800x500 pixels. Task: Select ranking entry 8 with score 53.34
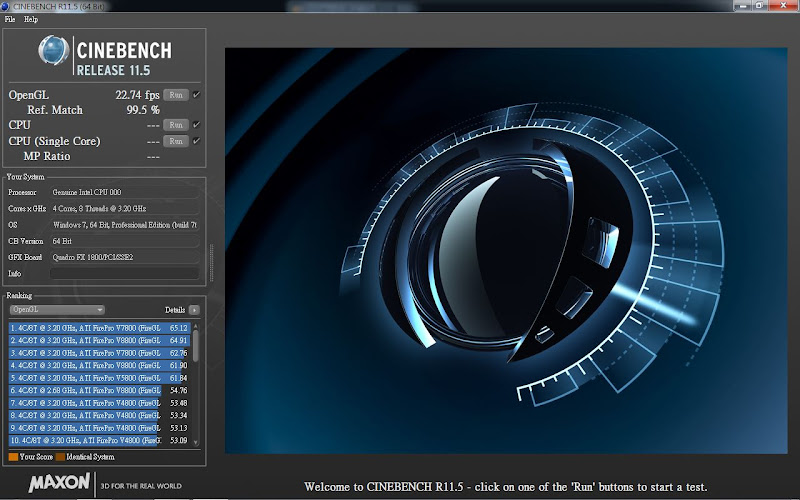99,415
